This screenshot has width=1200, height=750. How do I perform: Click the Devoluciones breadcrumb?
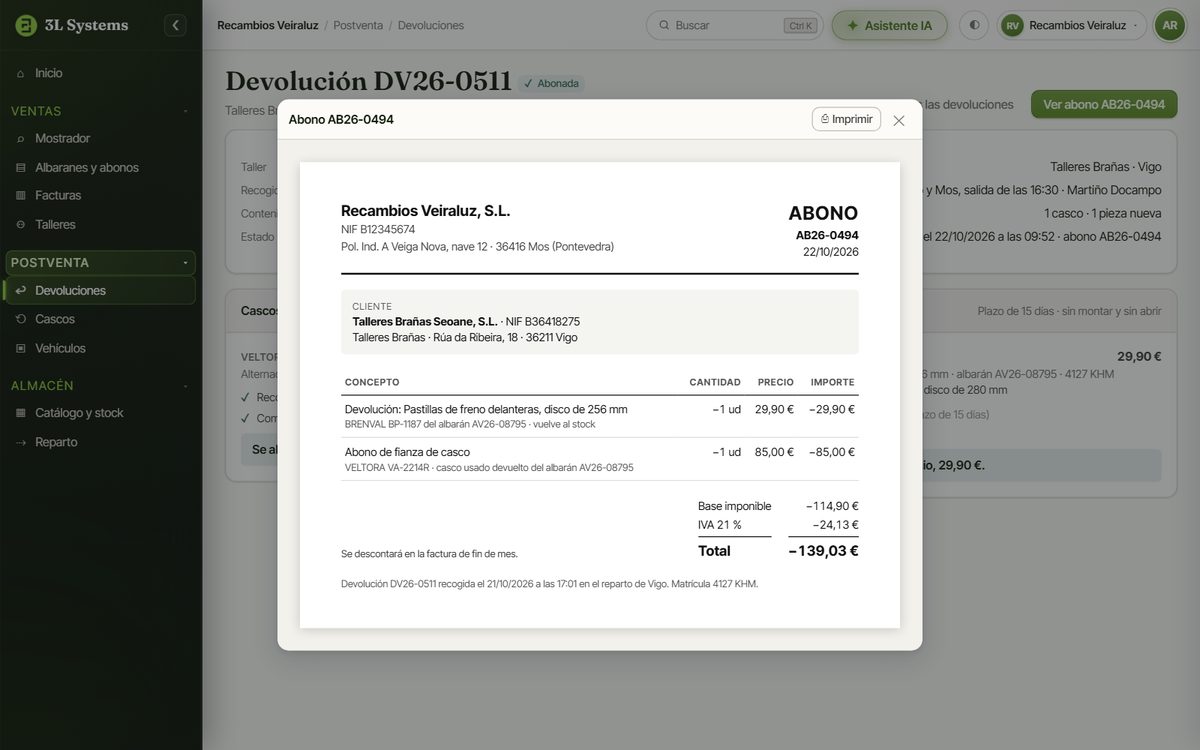tap(431, 25)
